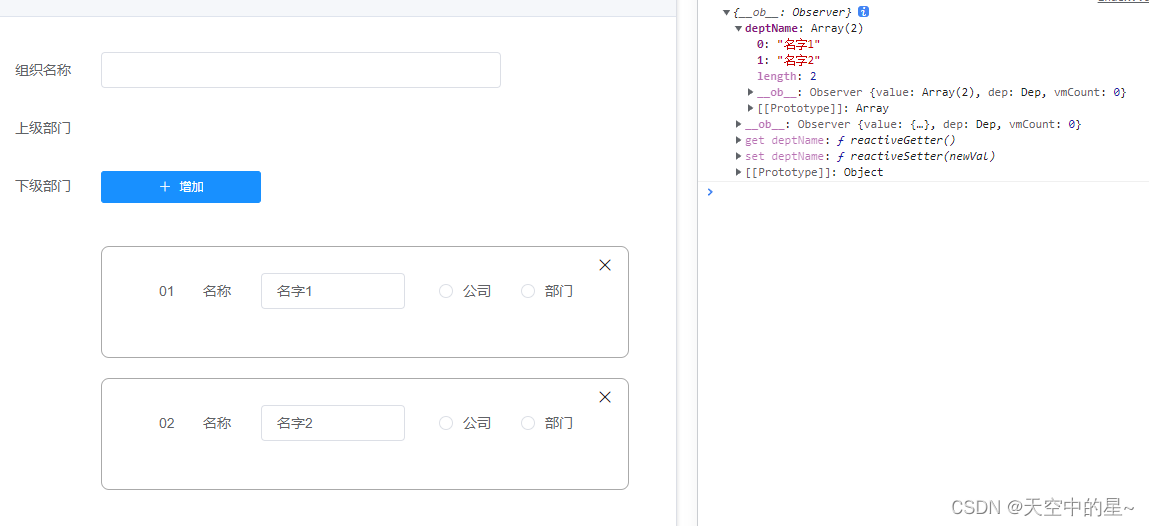Focus the 组织名称 input field
Screen dimensions: 1149x526
coord(300,70)
